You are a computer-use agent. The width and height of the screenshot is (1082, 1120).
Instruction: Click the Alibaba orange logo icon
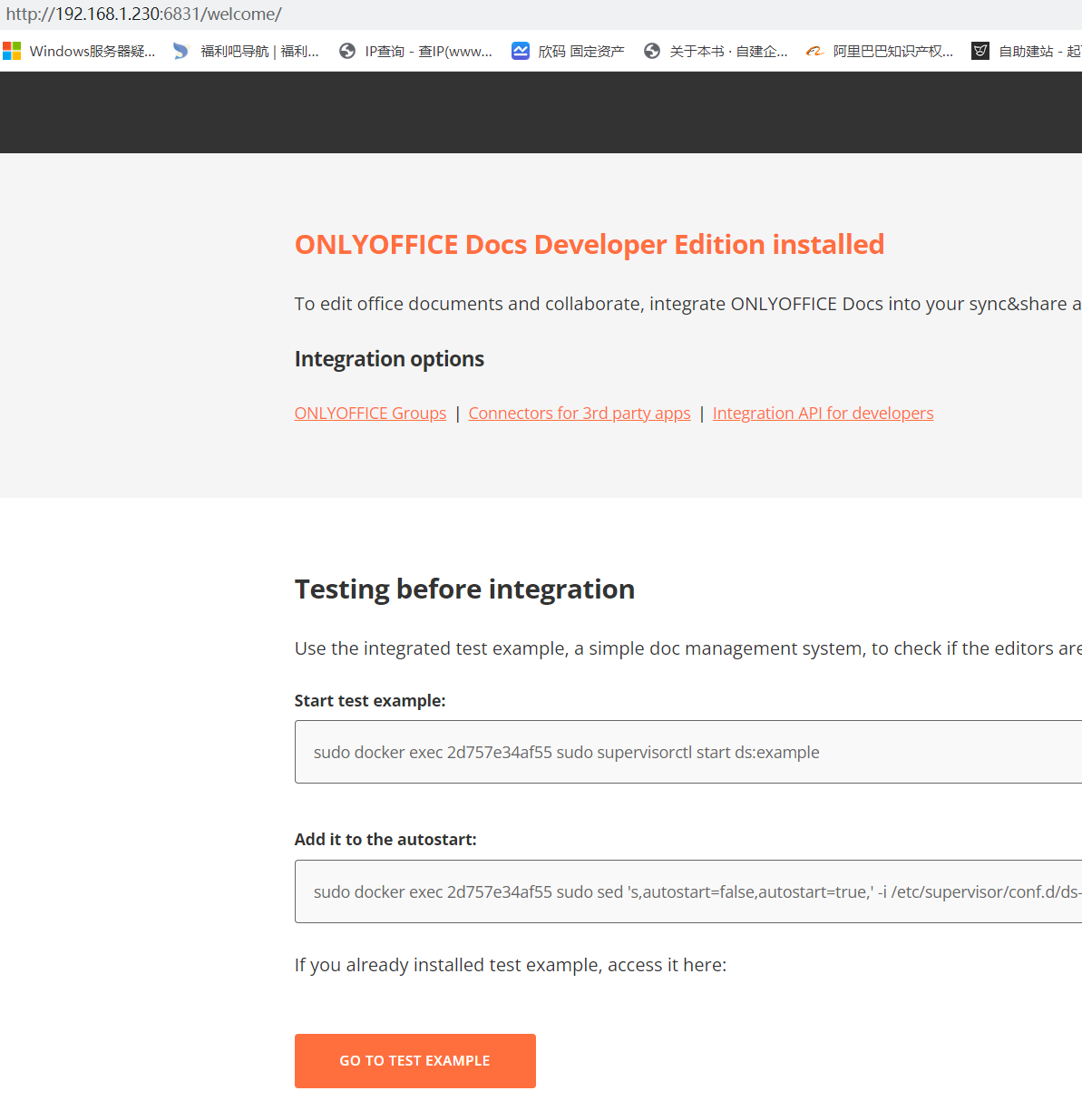[815, 51]
